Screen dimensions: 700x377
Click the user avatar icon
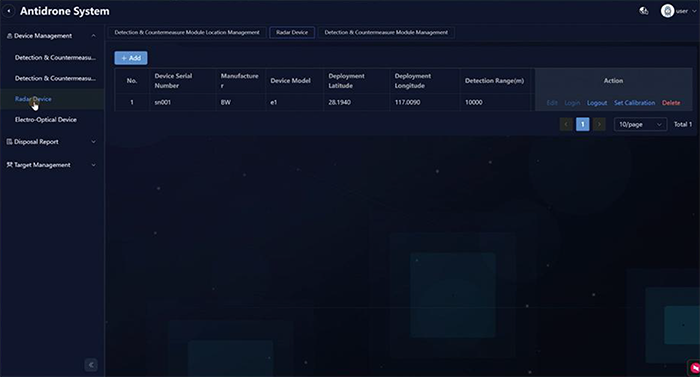667,11
